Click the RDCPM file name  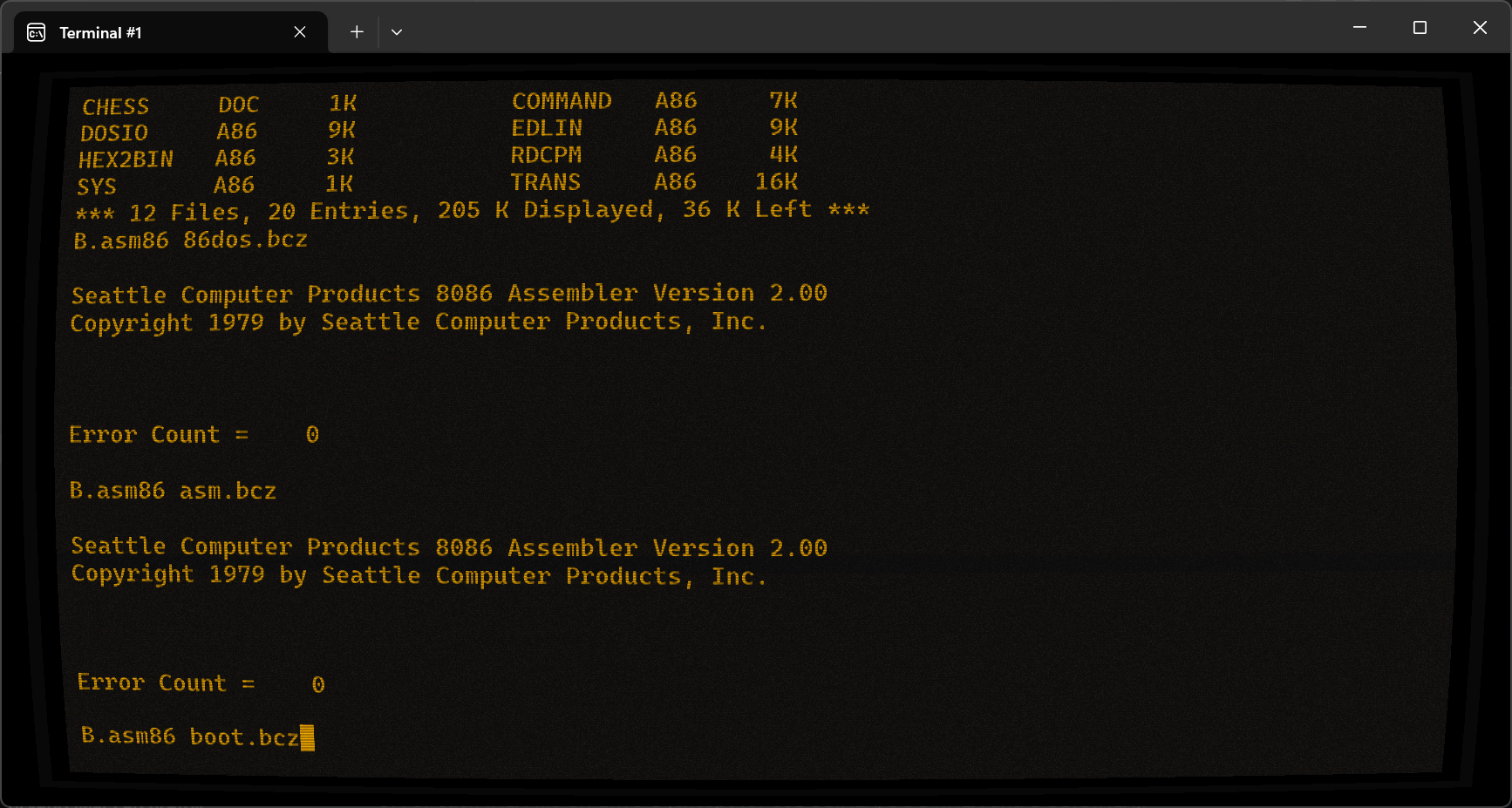tap(546, 155)
